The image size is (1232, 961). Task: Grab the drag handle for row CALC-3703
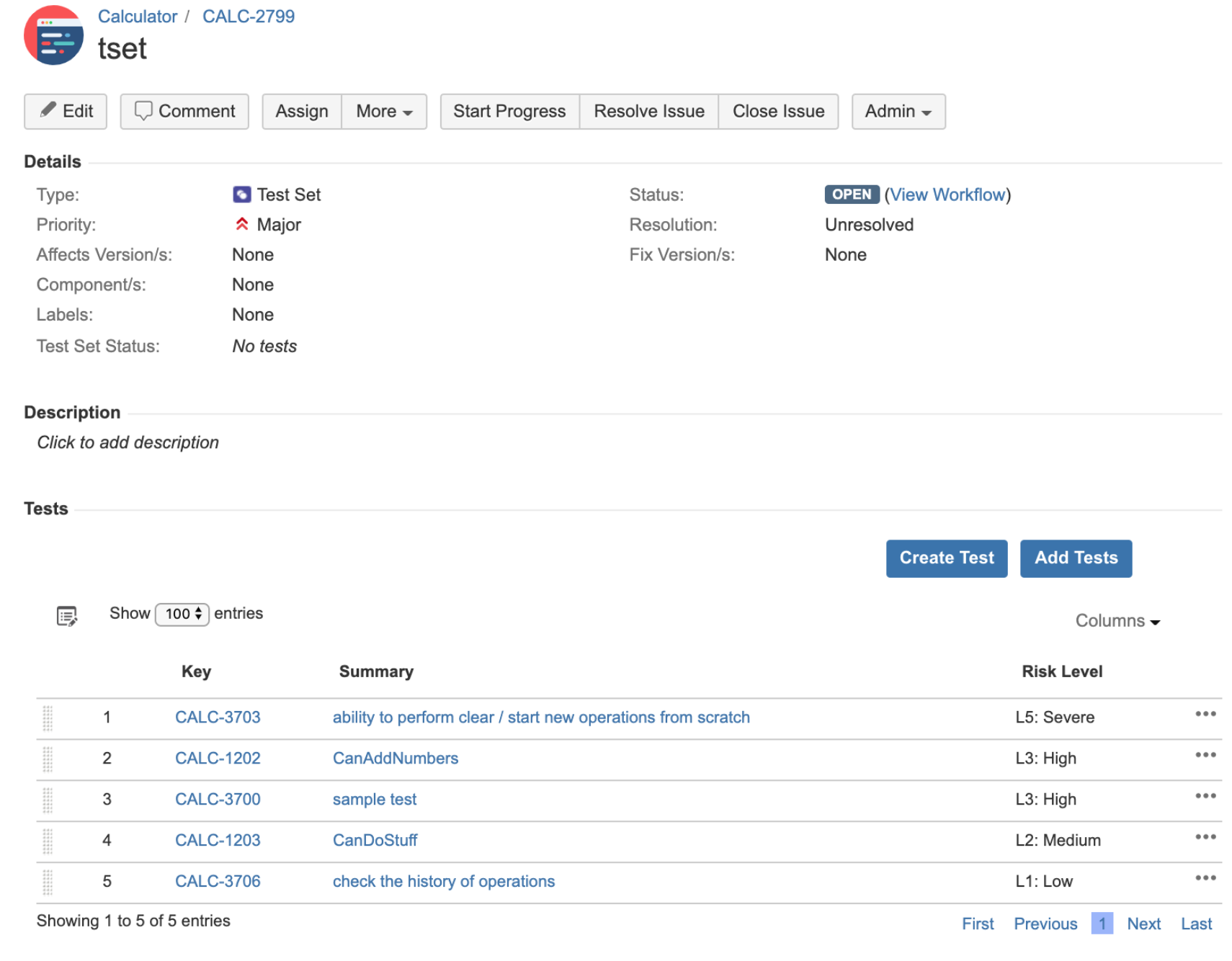click(48, 718)
